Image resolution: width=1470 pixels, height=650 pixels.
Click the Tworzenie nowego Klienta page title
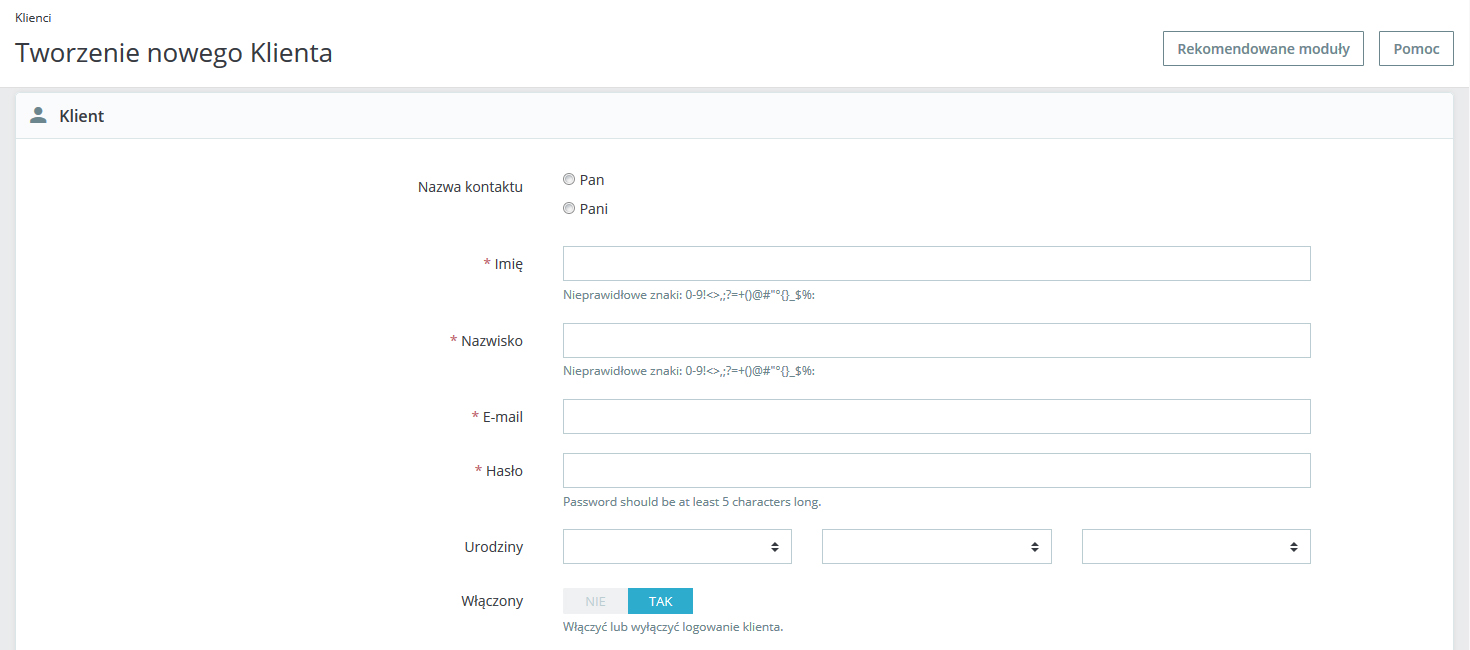[x=174, y=53]
